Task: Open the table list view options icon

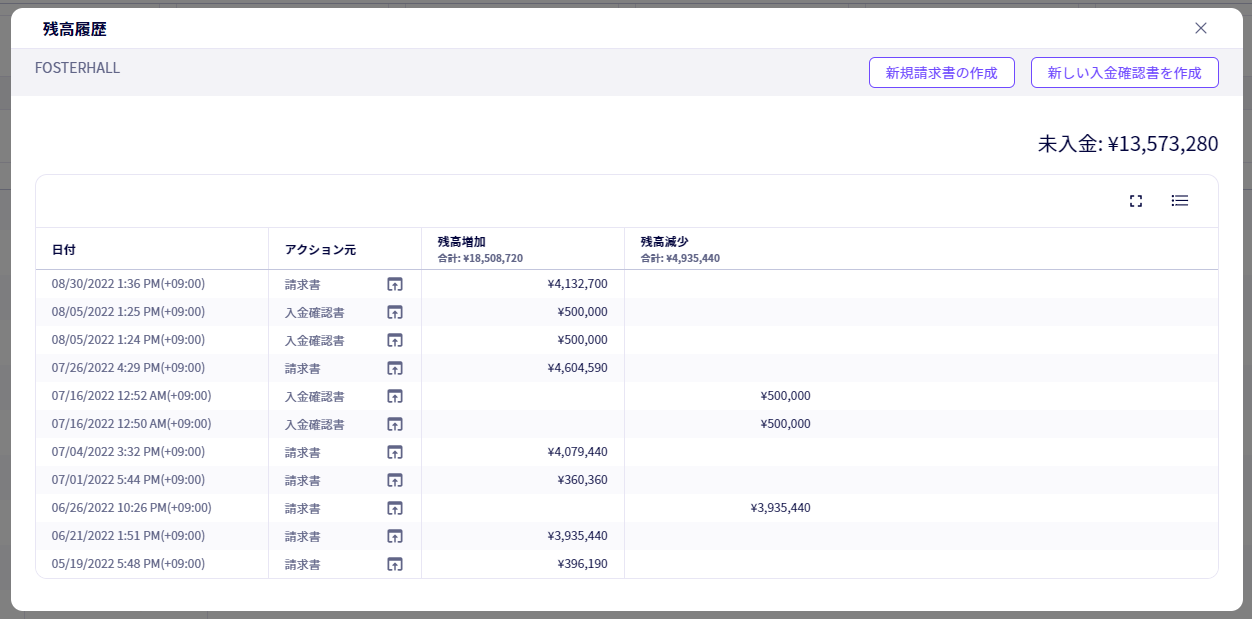Action: pos(1180,201)
